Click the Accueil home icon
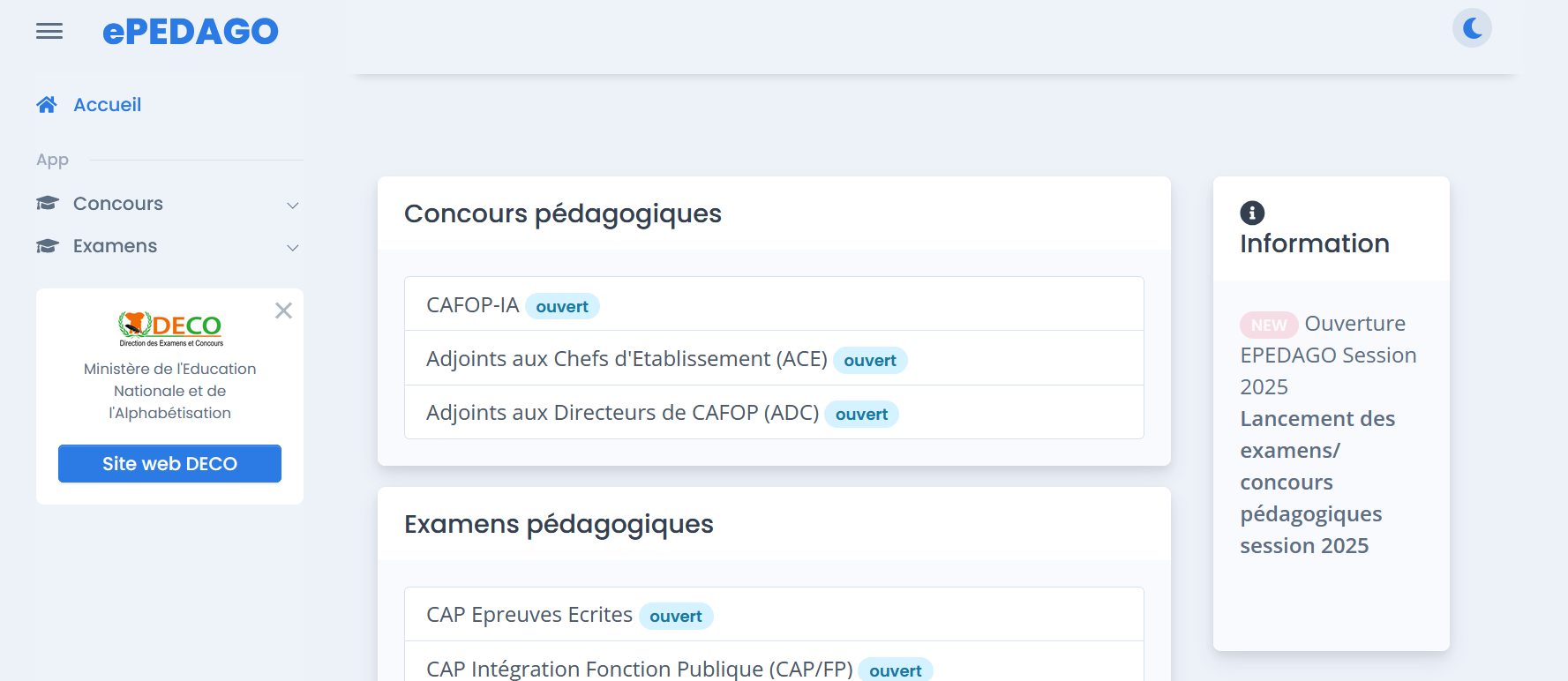The height and width of the screenshot is (681, 1568). click(x=47, y=105)
